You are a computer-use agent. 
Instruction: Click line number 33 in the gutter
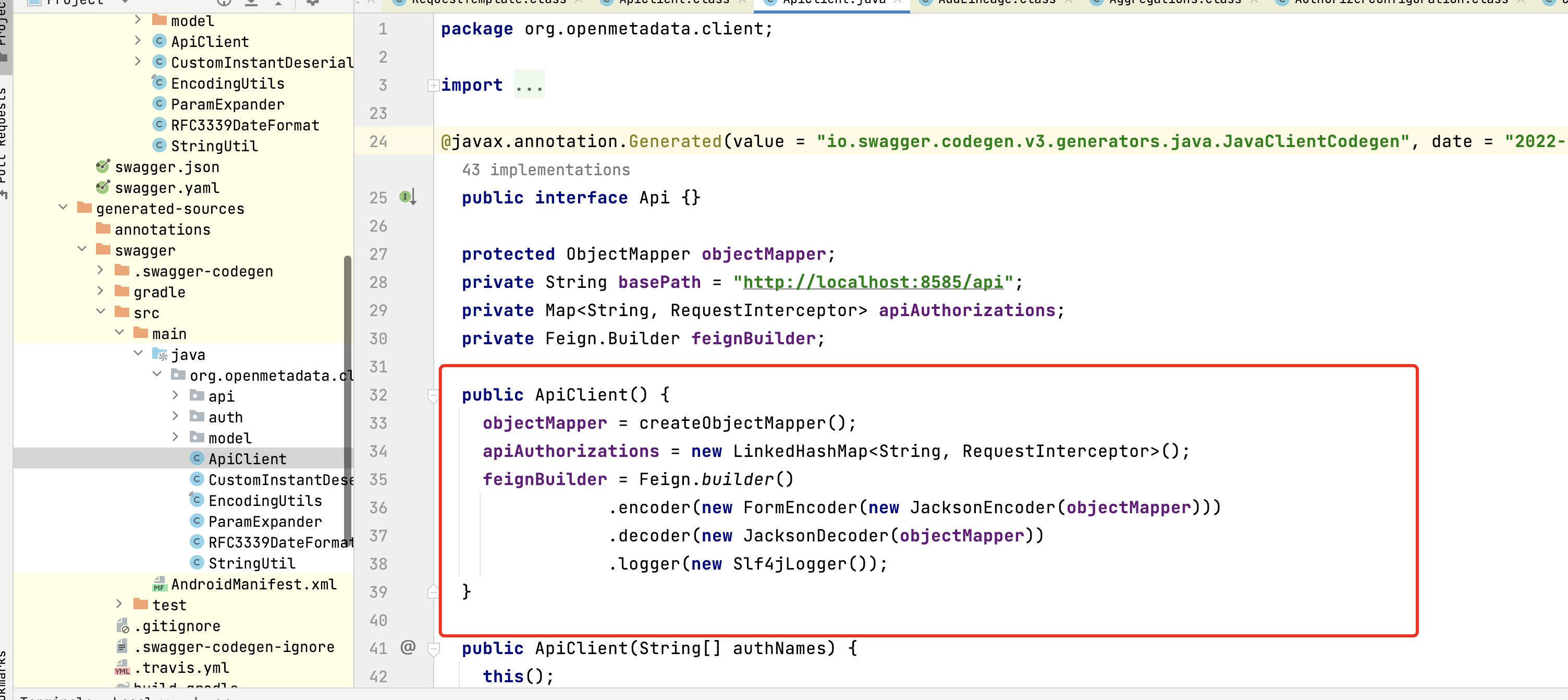(x=378, y=423)
